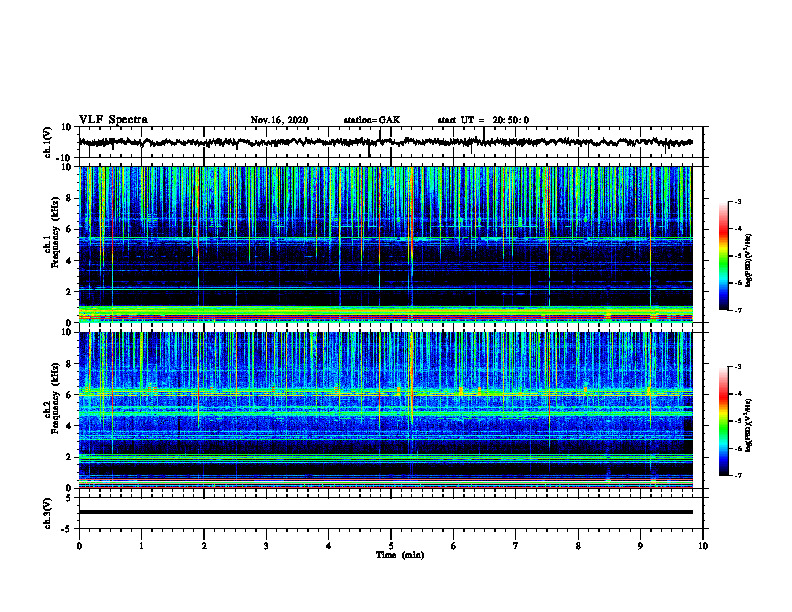Click the time-axis tick label "6"

pos(454,546)
